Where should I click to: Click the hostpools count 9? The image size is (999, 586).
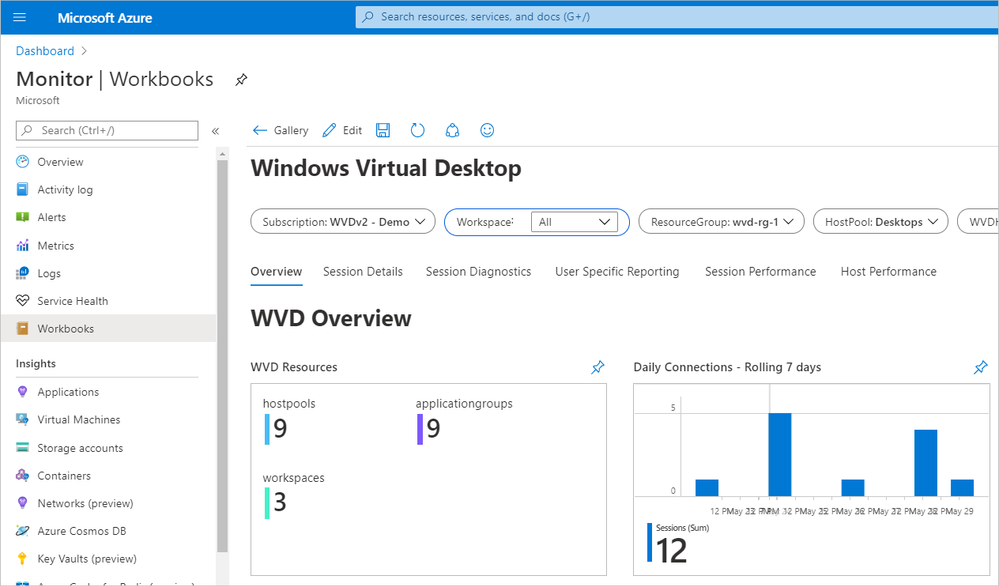point(280,429)
